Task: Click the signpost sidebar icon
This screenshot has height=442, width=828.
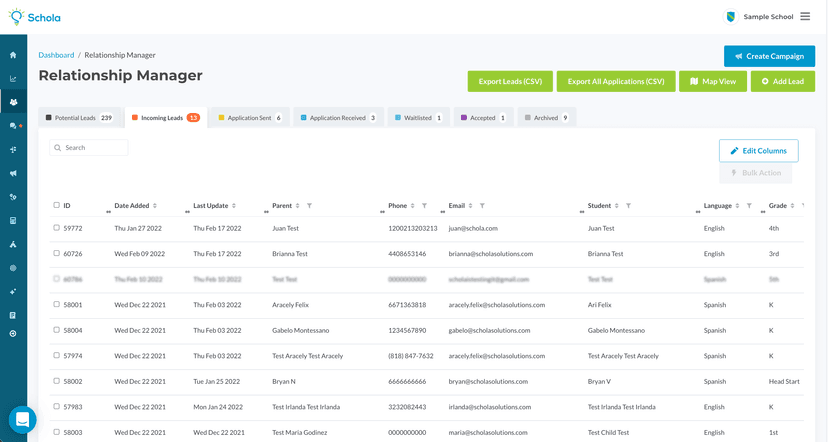Action: tap(13, 149)
